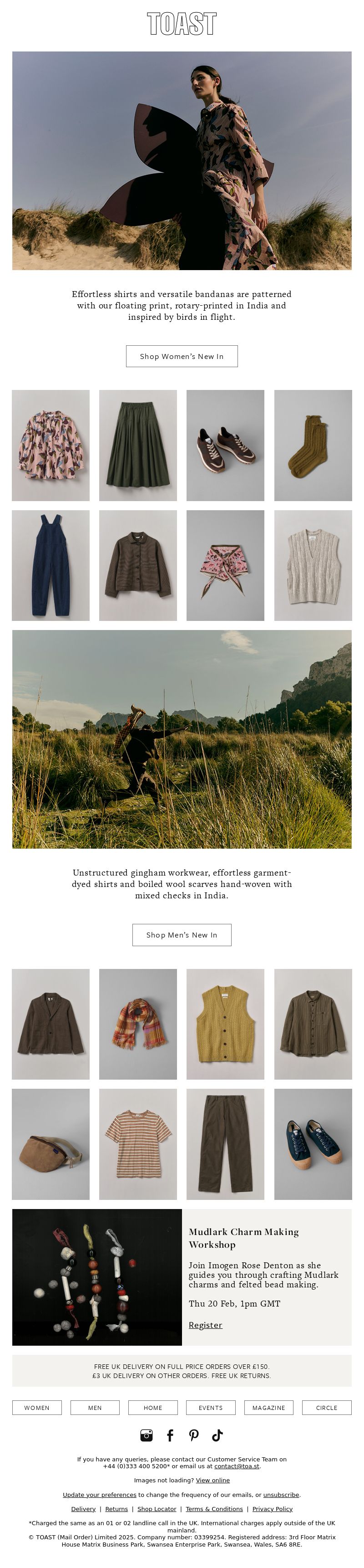
Task: Open the Pinterest social icon
Action: pyautogui.click(x=194, y=1435)
